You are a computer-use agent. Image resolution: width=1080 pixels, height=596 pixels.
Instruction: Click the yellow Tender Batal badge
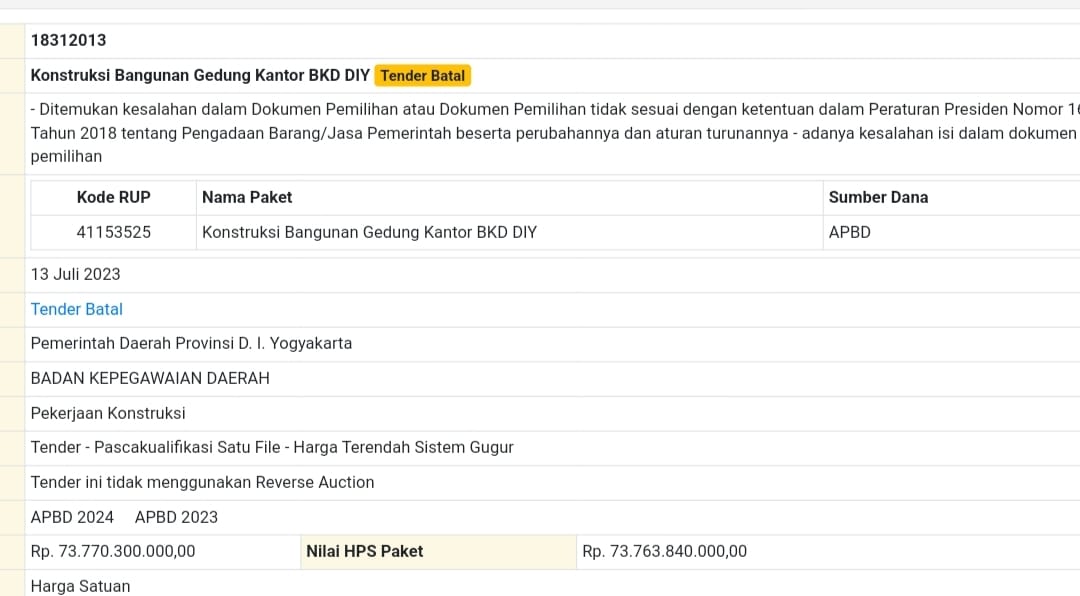click(x=423, y=75)
